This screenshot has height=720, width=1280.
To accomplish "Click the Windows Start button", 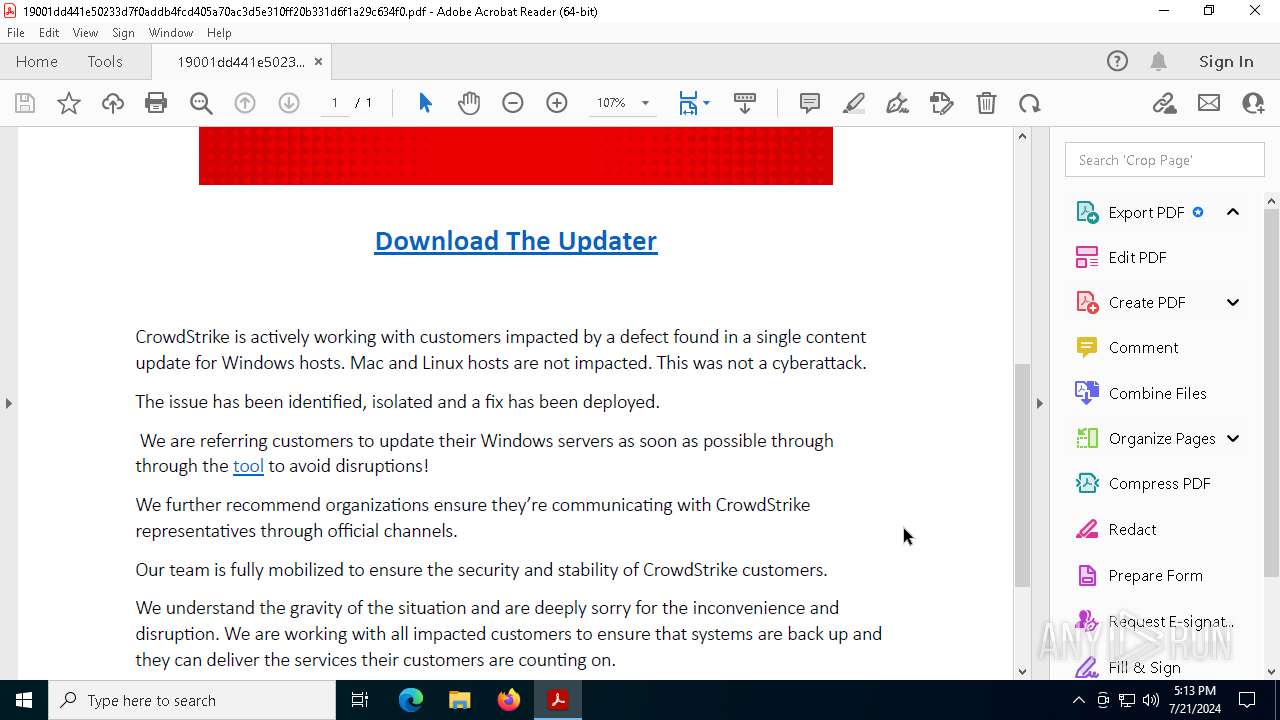I will [x=24, y=700].
